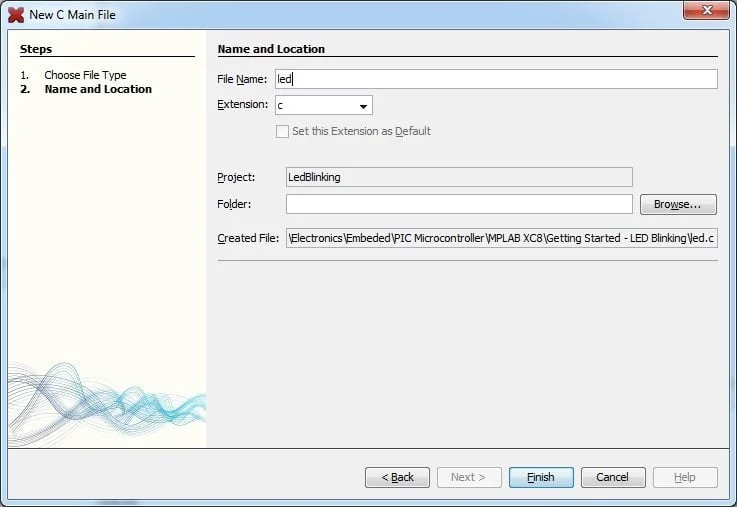The height and width of the screenshot is (507, 737).
Task: Click the Help button
Action: coord(685,477)
